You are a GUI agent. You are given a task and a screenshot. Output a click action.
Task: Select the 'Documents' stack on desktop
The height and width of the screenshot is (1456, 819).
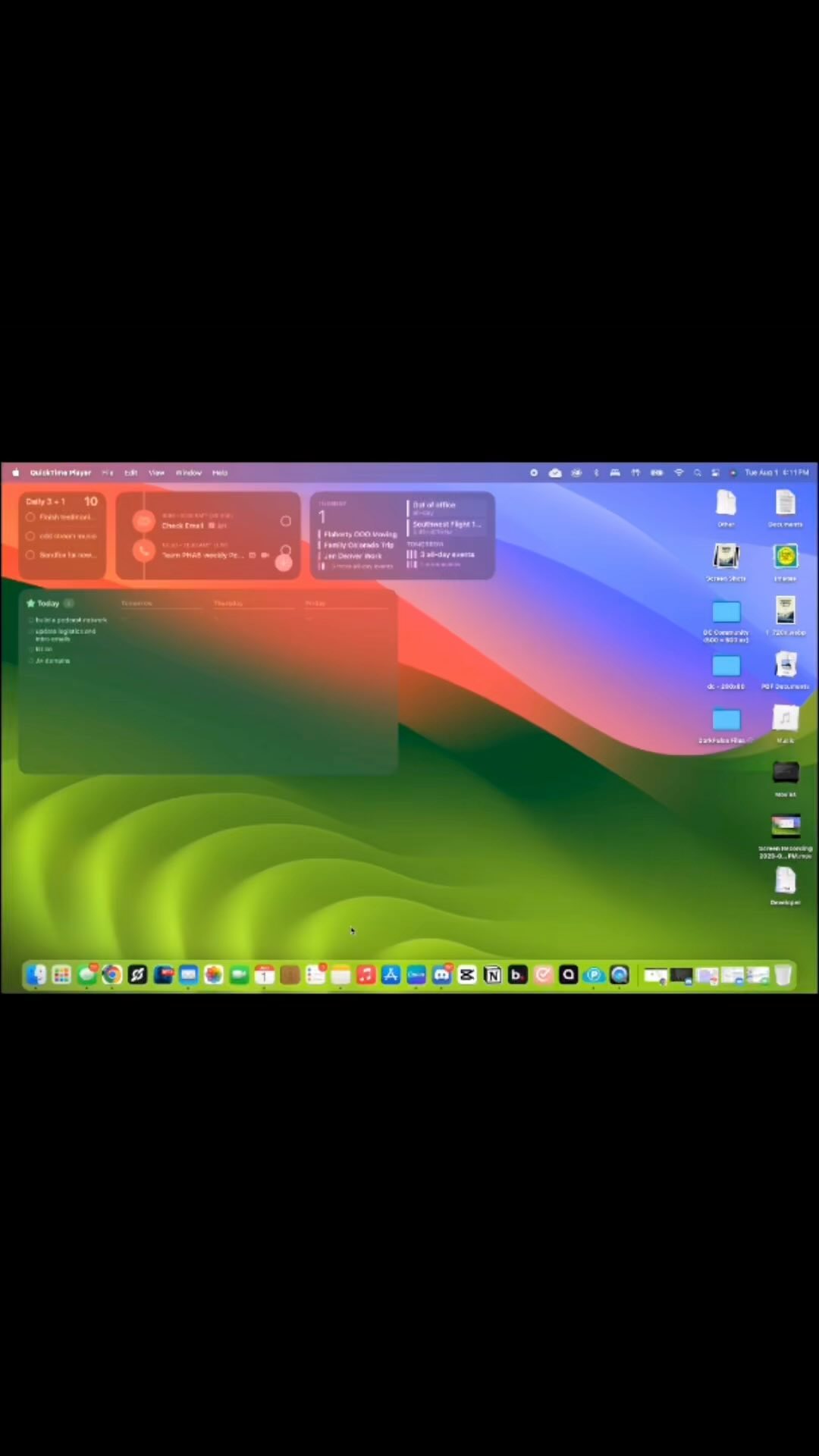click(785, 508)
